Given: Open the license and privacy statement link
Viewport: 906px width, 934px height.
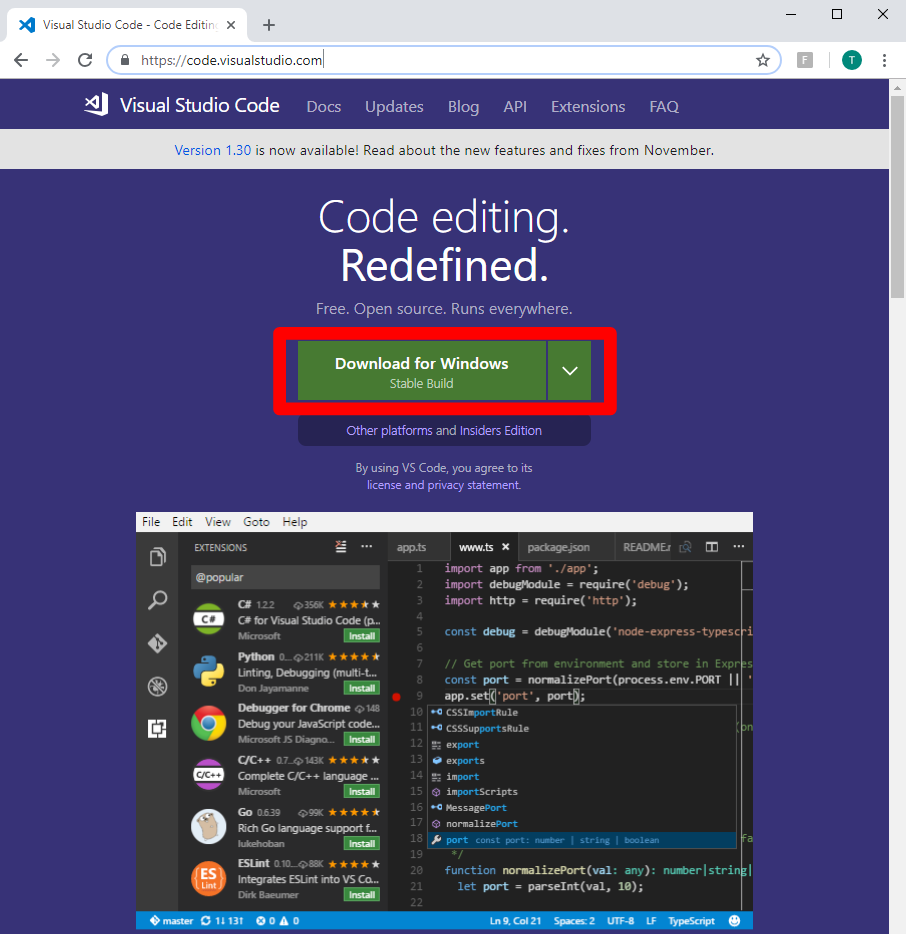Looking at the screenshot, I should 444,485.
